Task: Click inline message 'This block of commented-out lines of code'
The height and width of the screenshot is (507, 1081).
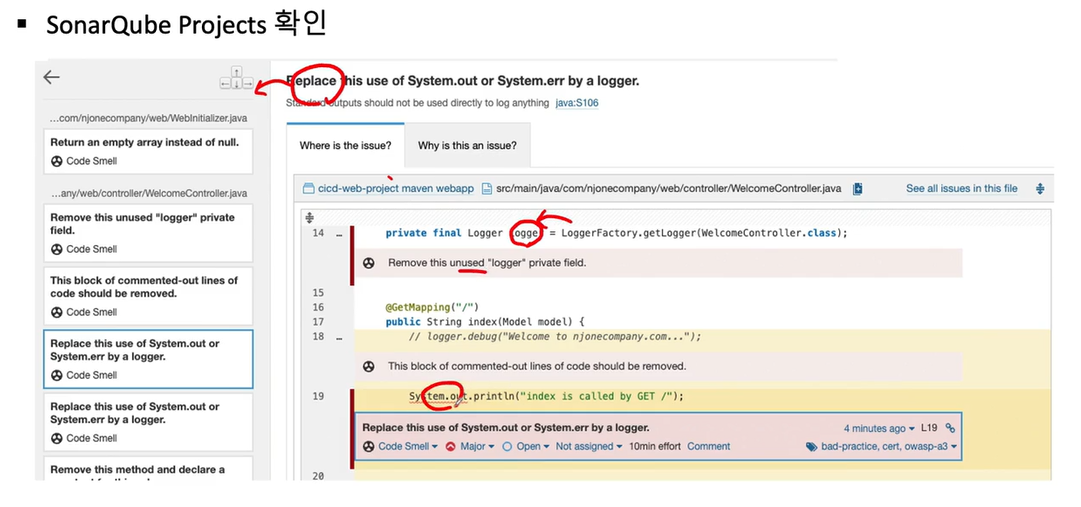Action: point(537,366)
